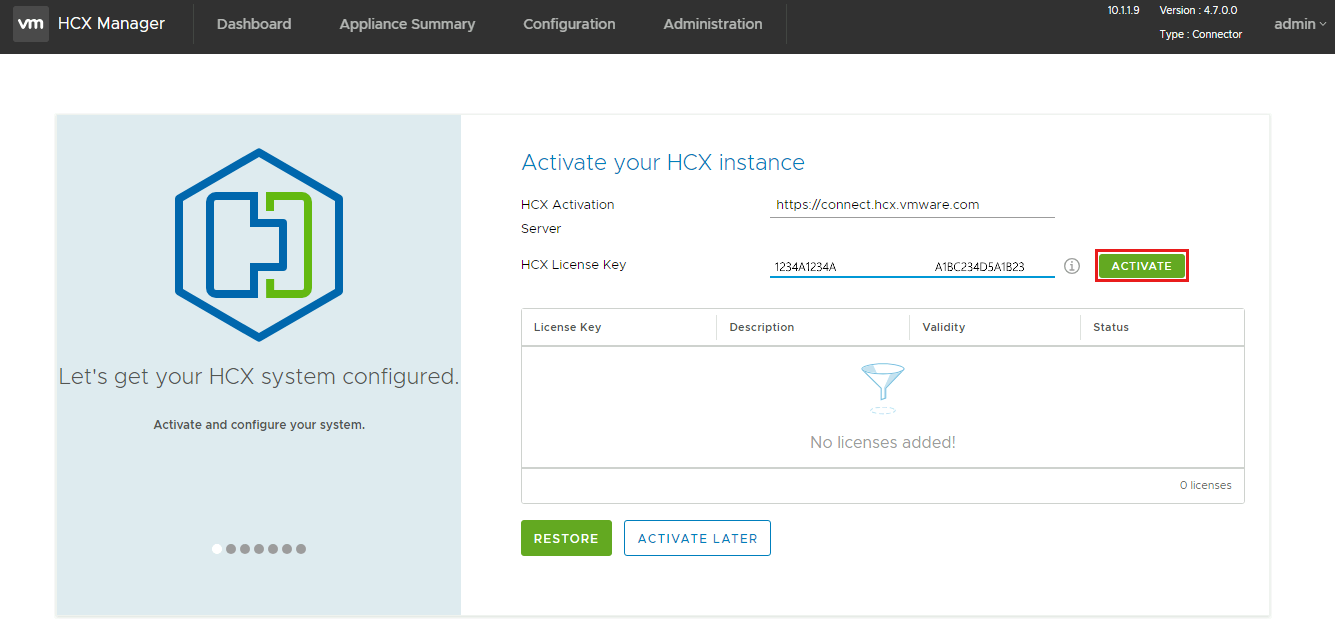Go to the Configuration menu
The height and width of the screenshot is (624, 1335).
pyautogui.click(x=569, y=24)
